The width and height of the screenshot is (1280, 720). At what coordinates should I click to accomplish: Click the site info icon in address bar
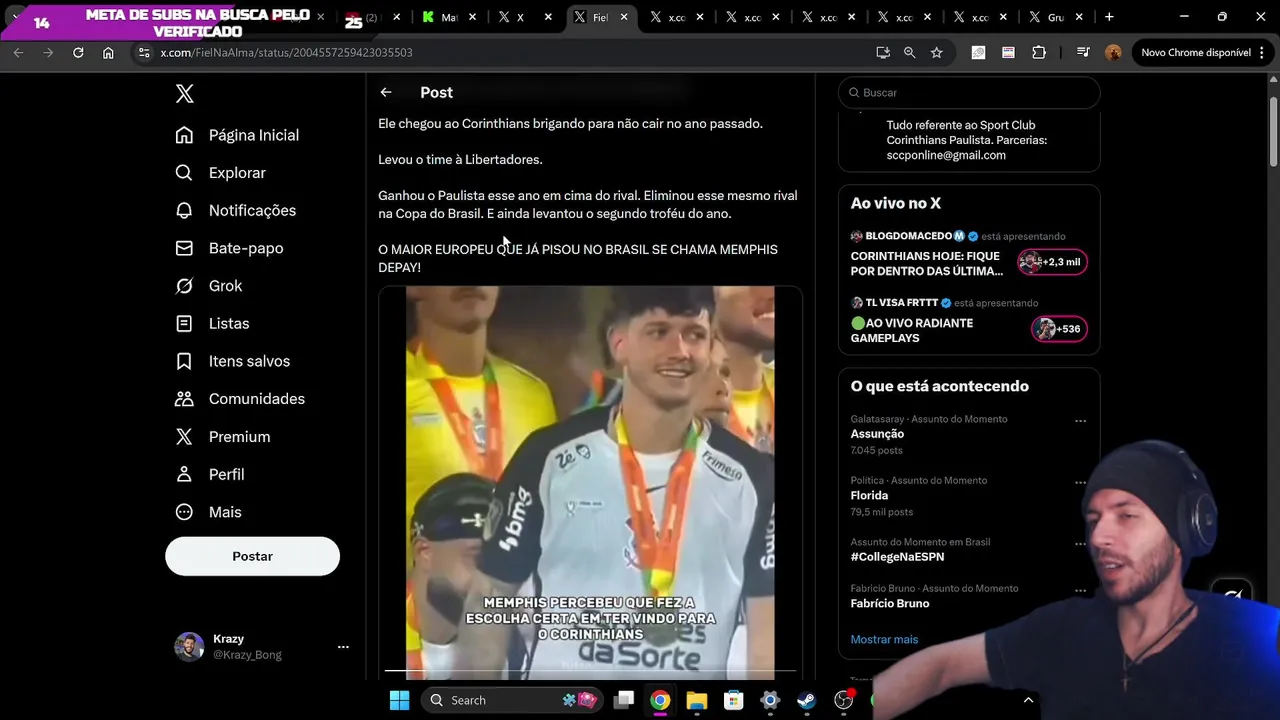coord(144,52)
